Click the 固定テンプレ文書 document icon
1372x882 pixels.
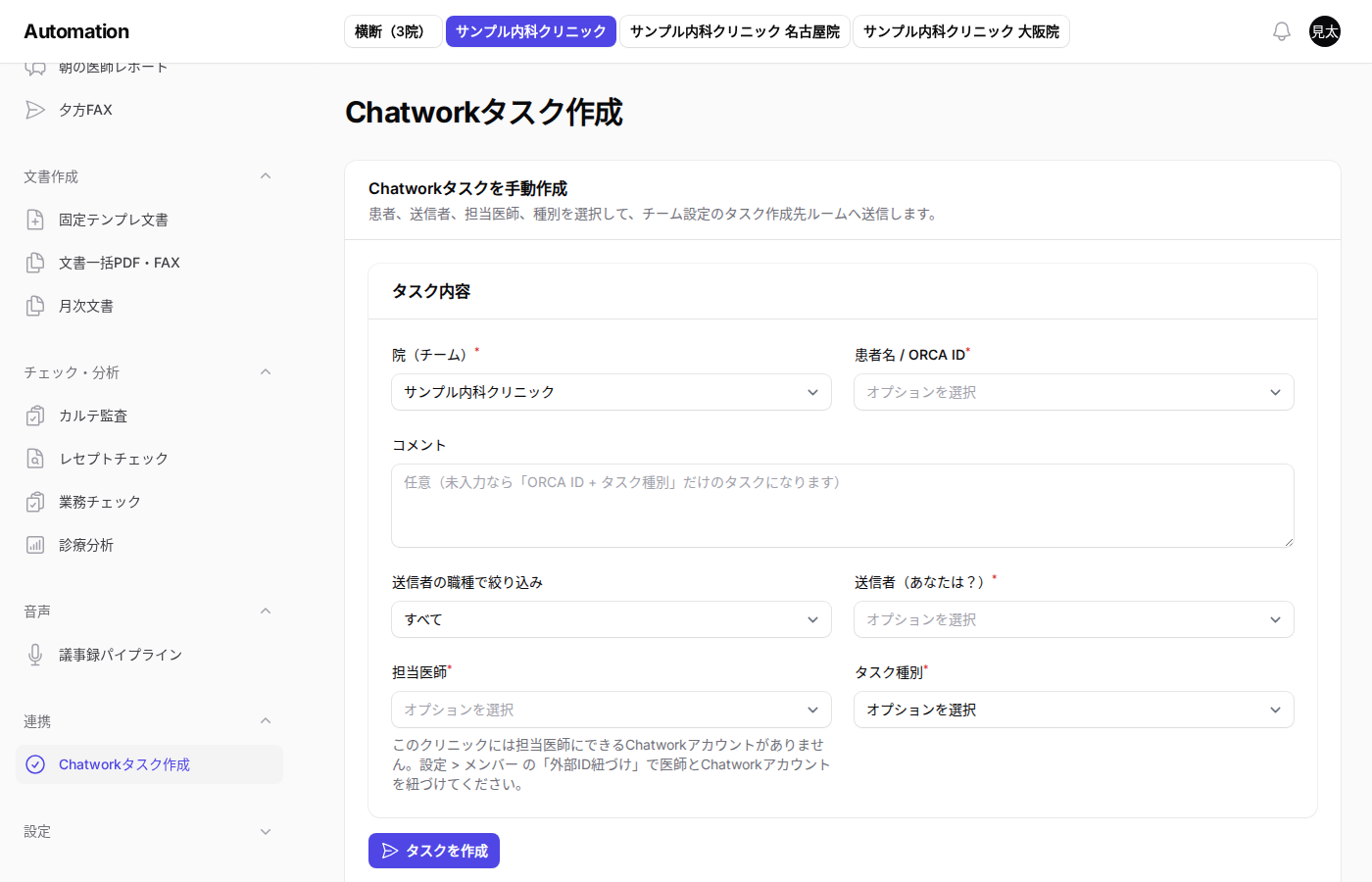[35, 220]
